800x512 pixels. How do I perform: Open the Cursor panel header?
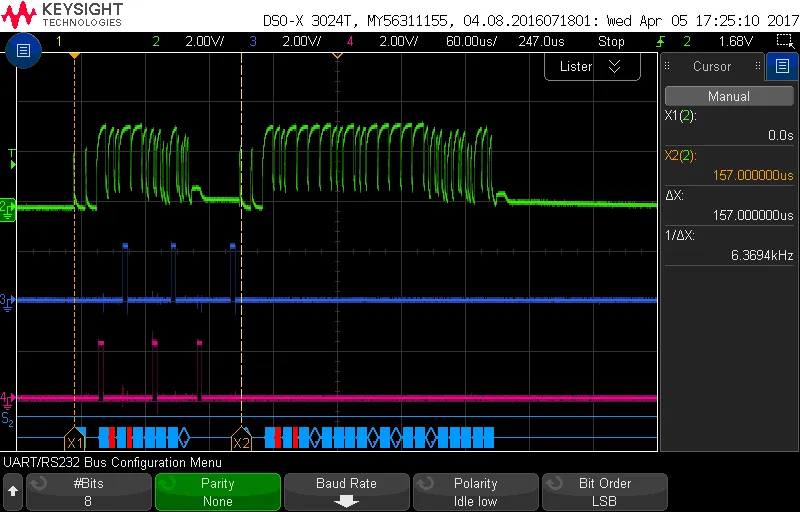point(712,66)
